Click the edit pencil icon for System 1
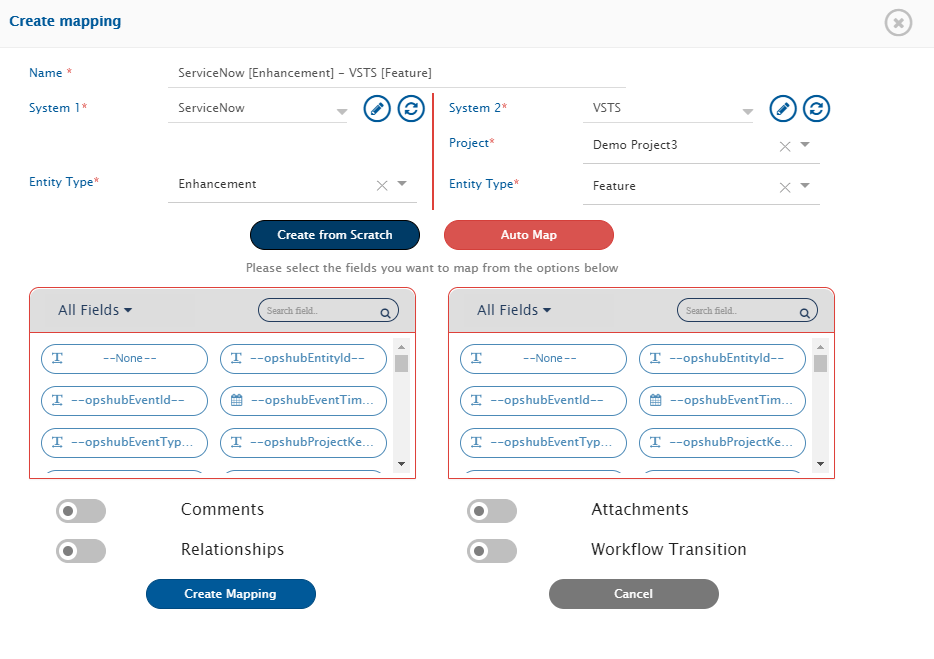The height and width of the screenshot is (659, 934). [376, 109]
